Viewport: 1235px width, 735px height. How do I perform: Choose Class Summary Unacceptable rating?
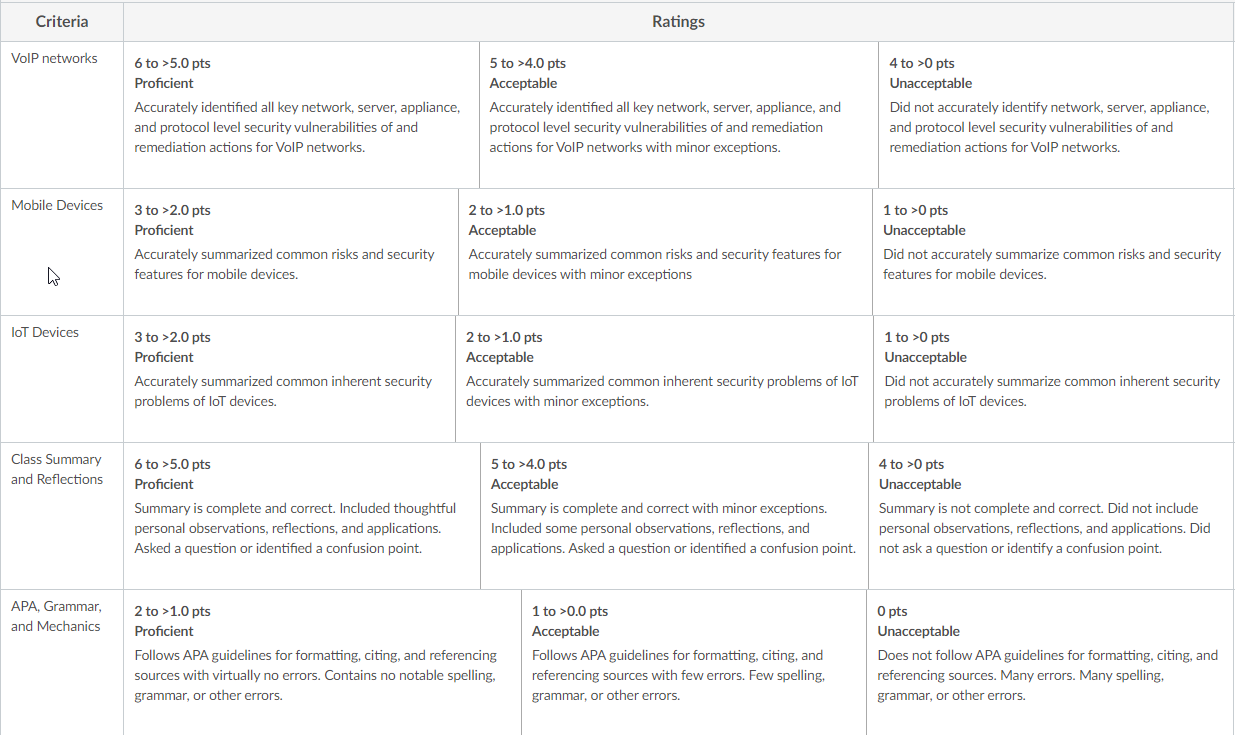tap(1051, 516)
